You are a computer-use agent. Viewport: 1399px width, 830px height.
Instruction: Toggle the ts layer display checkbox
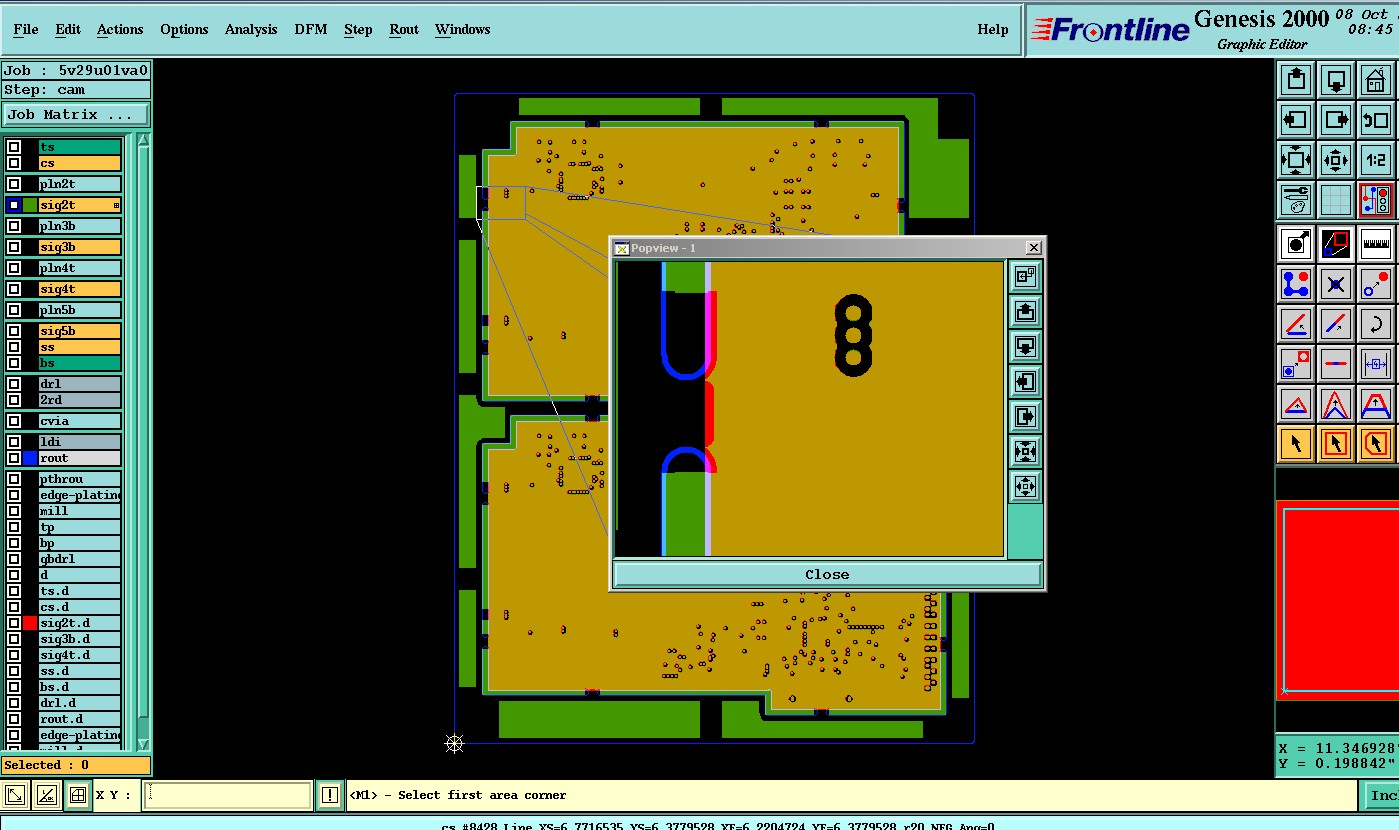coord(14,147)
